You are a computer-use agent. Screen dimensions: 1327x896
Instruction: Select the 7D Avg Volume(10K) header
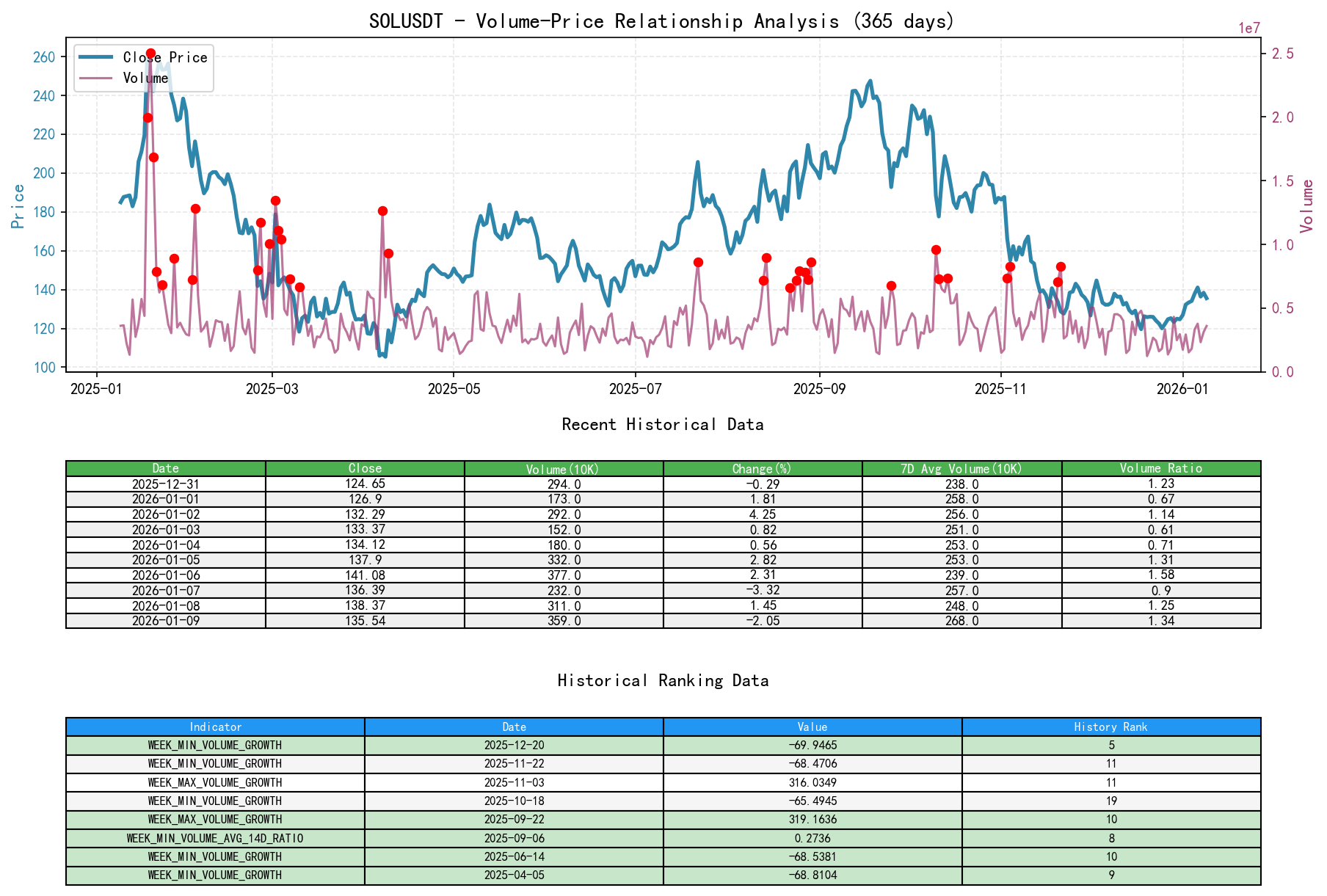coord(962,468)
